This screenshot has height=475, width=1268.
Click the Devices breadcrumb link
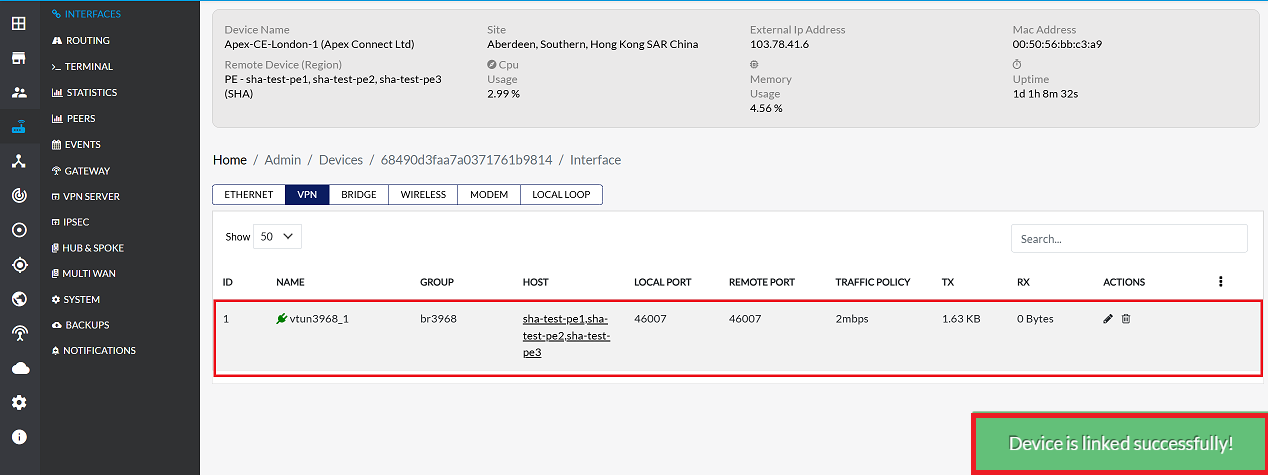click(340, 160)
